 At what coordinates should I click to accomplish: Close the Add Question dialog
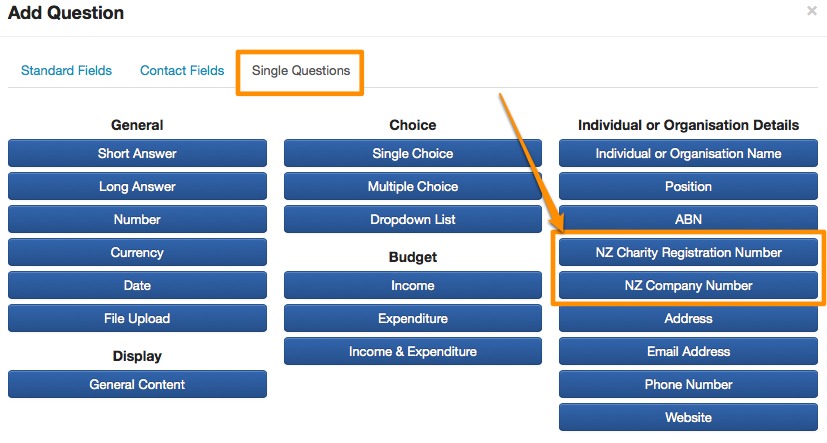[811, 11]
